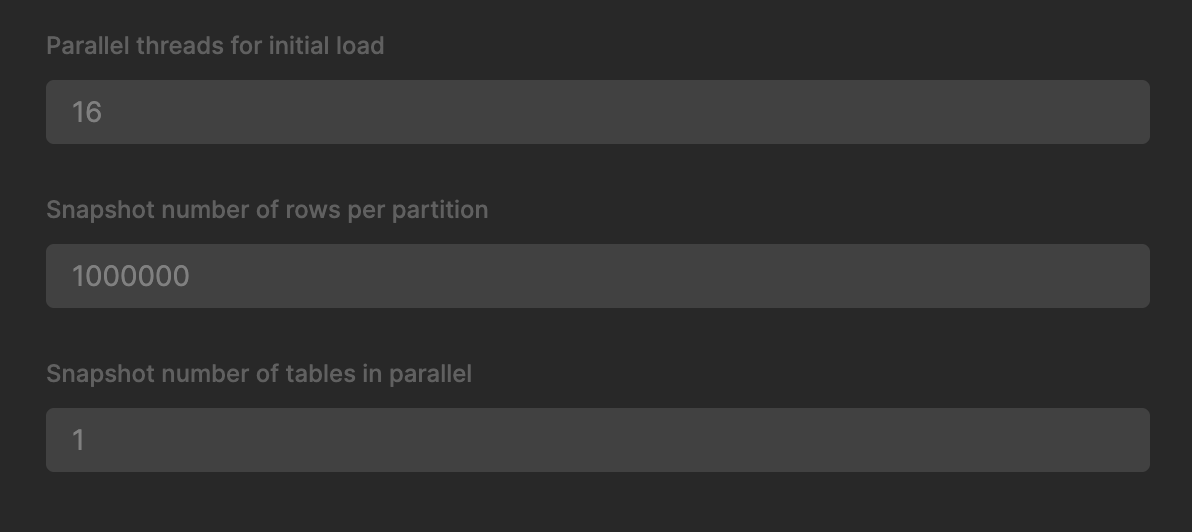Click empty space right of 1000000 in field

point(700,276)
